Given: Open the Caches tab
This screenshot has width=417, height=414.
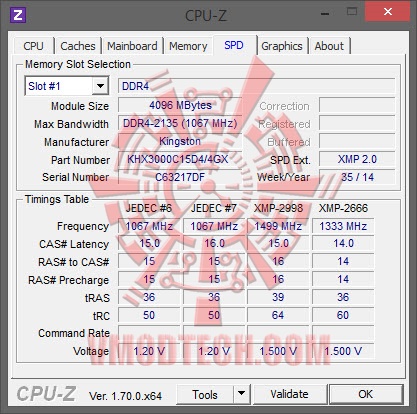Looking at the screenshot, I should coord(78,46).
